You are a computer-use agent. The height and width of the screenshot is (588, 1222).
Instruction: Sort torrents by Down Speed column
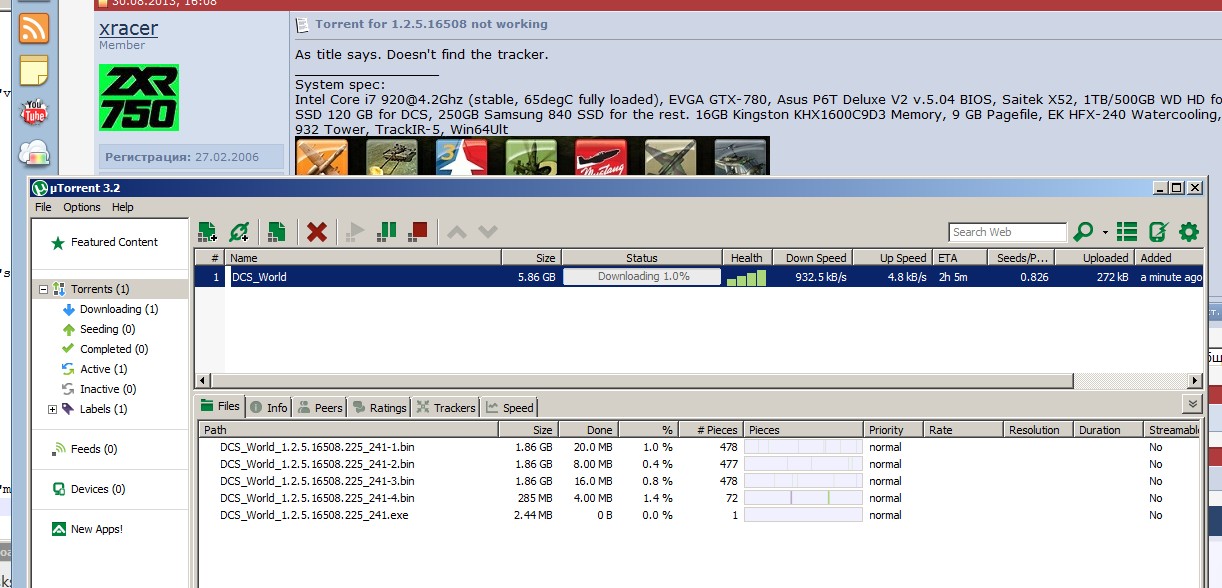(x=811, y=257)
